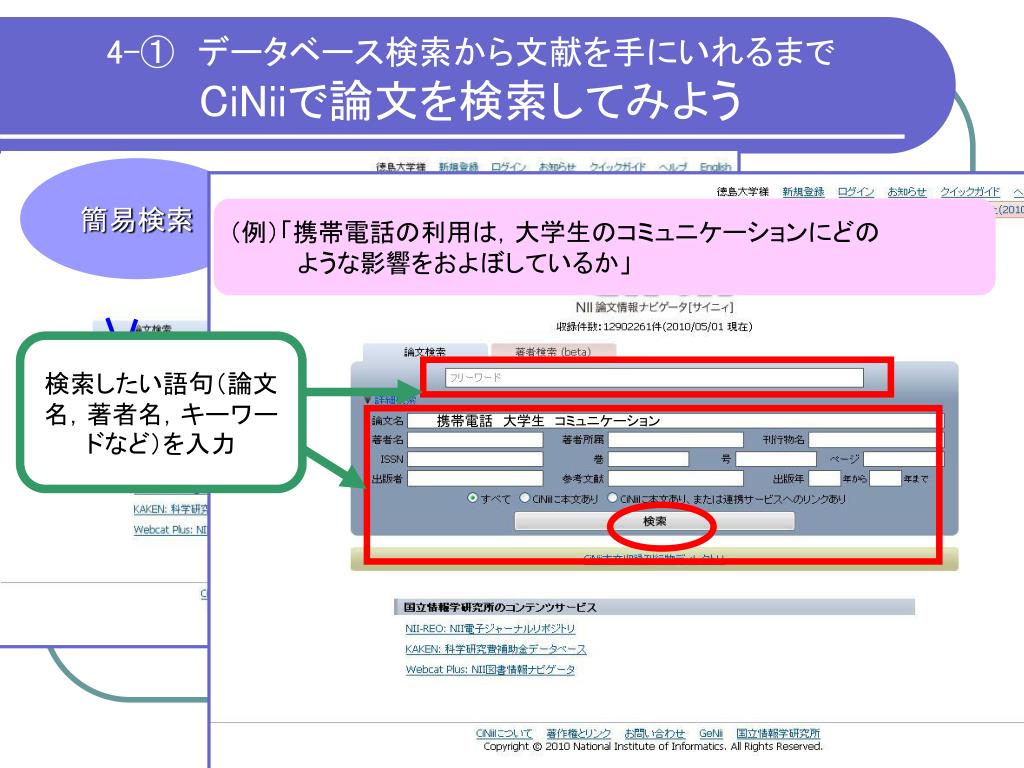The image size is (1024, 768).
Task: Open クイックガイド link in back window
Action: click(617, 167)
